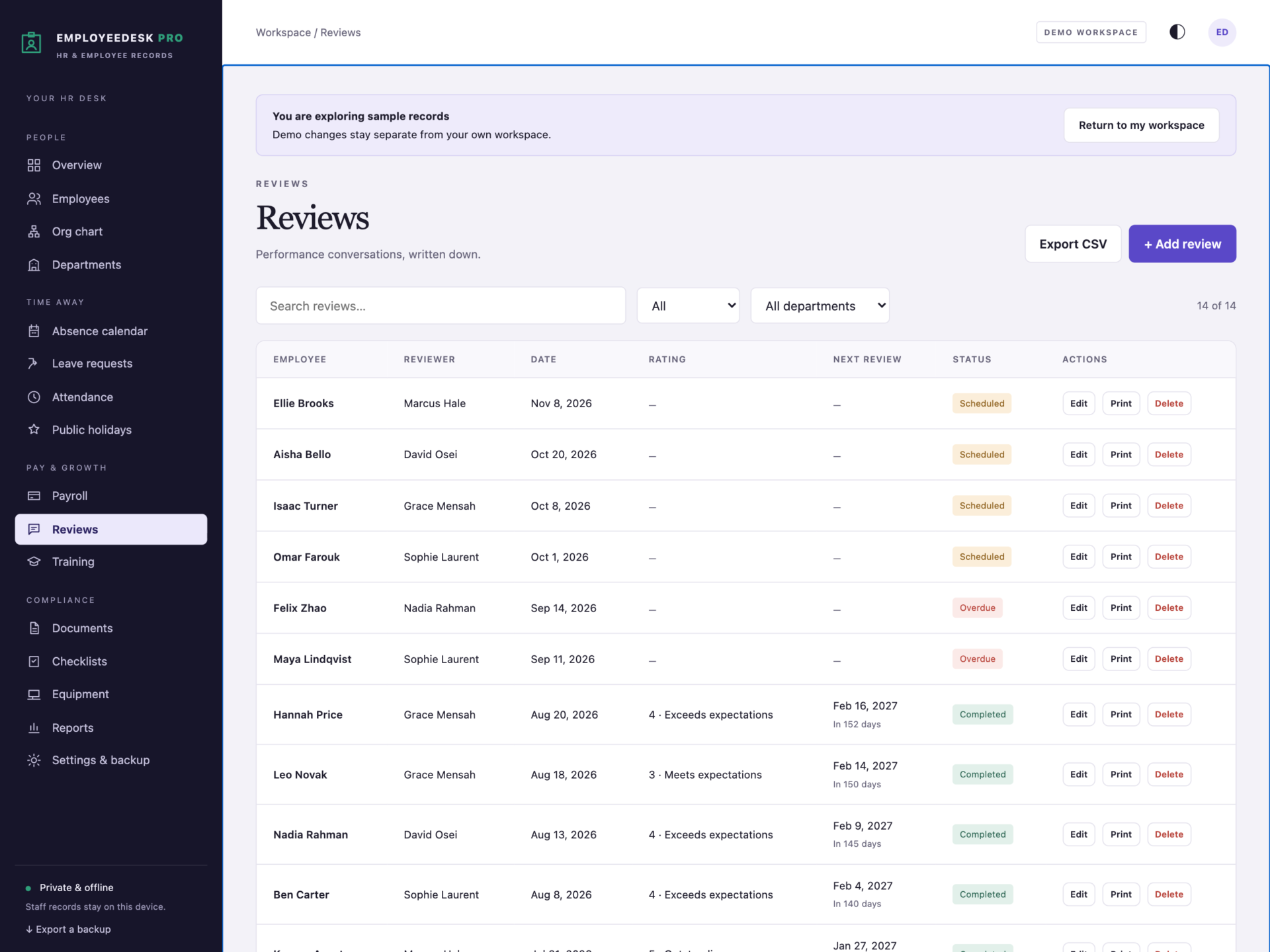
Task: Click the Departments building icon
Action: (34, 265)
